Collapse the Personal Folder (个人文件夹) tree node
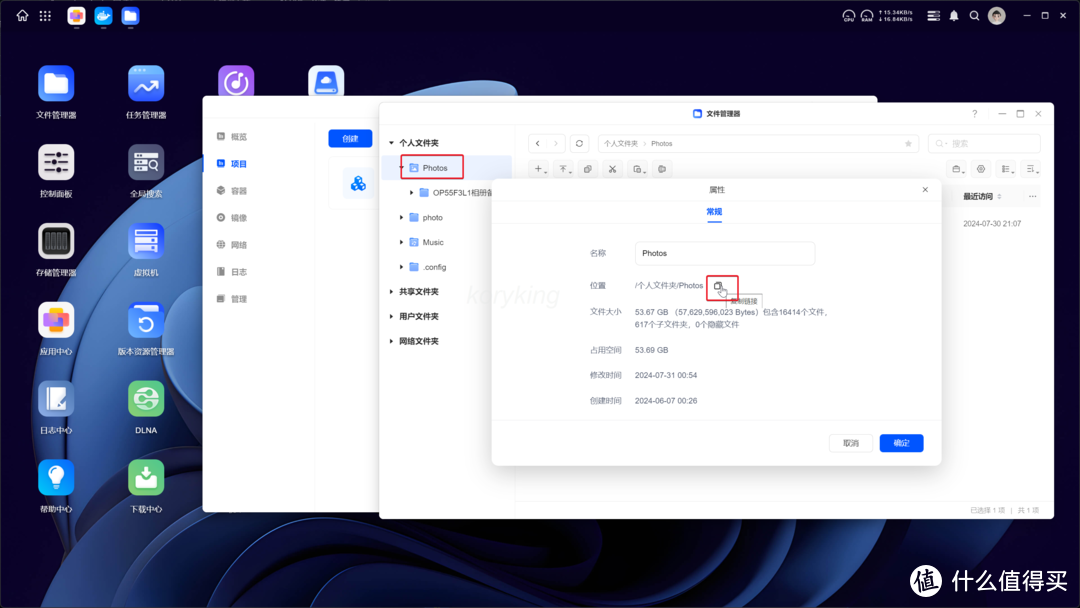Viewport: 1080px width, 608px height. [391, 143]
